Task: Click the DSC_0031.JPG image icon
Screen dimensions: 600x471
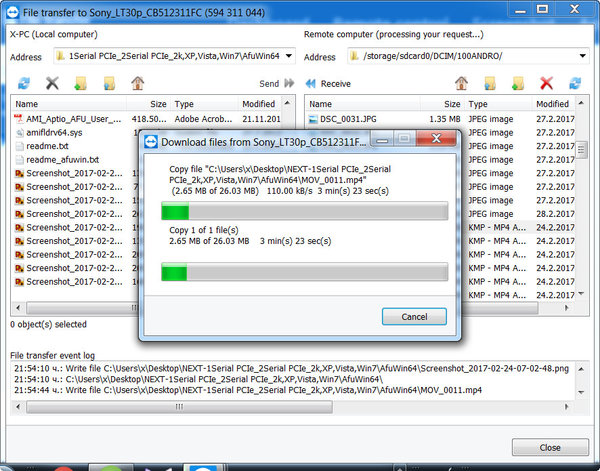Action: click(313, 119)
